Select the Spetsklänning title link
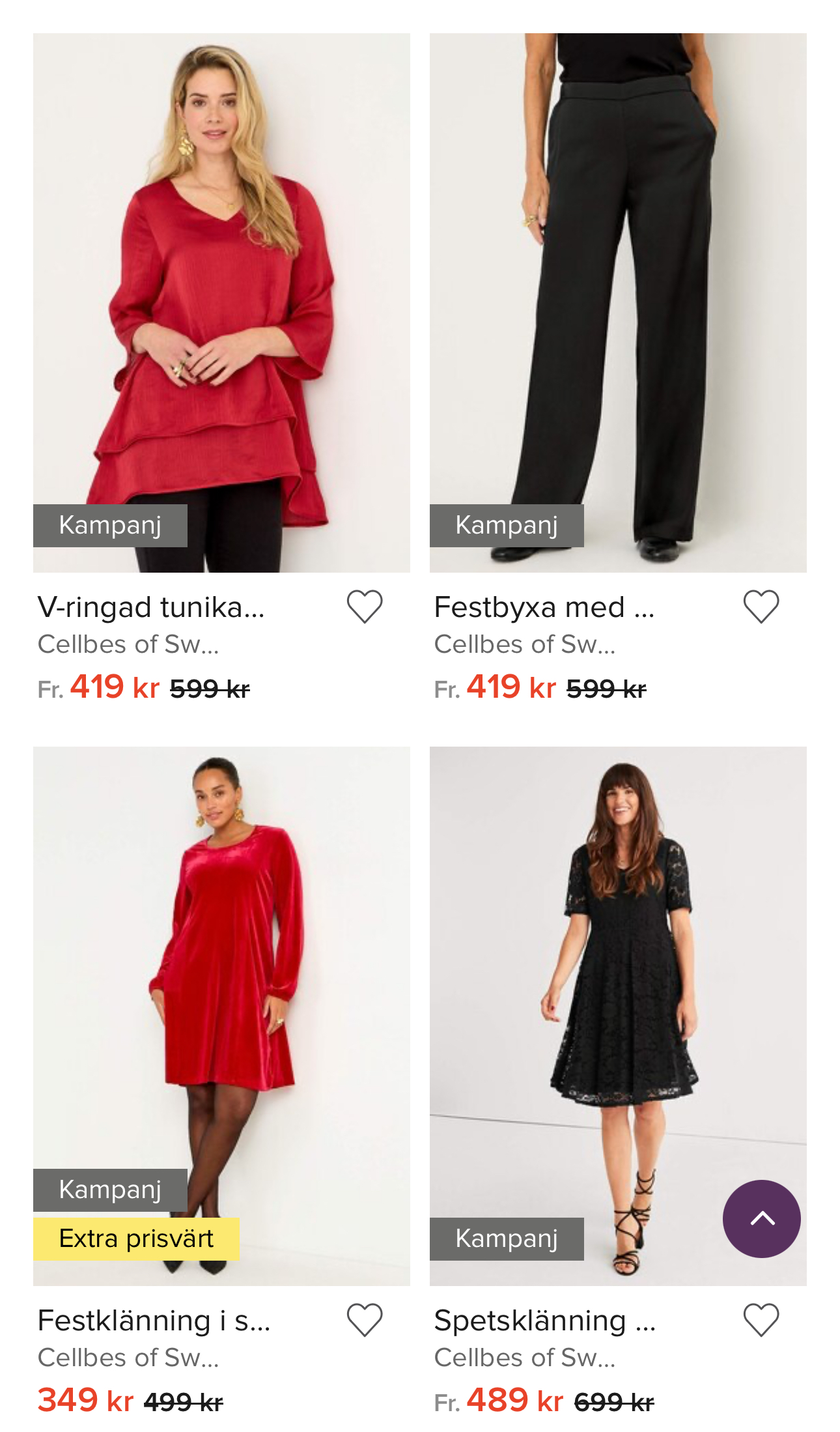 tap(544, 1321)
